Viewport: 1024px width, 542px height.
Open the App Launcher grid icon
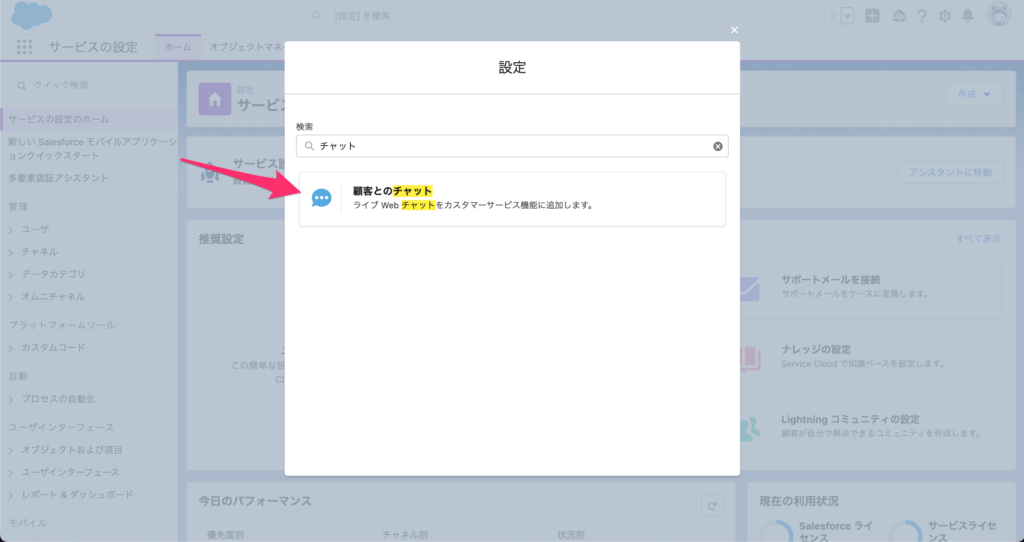pyautogui.click(x=24, y=47)
